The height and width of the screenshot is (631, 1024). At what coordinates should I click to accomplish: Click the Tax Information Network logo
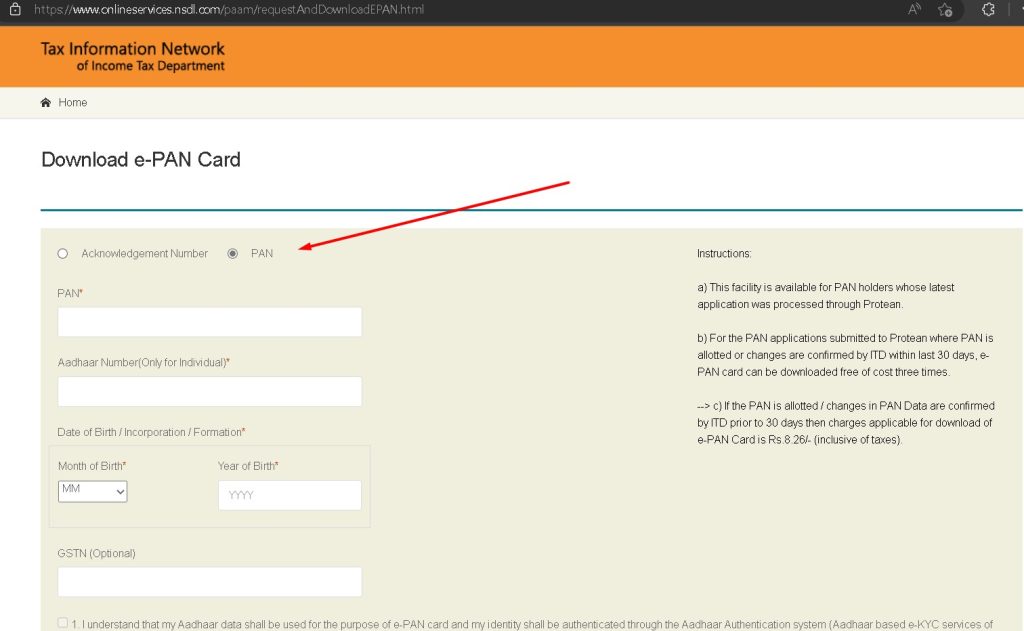[x=131, y=56]
